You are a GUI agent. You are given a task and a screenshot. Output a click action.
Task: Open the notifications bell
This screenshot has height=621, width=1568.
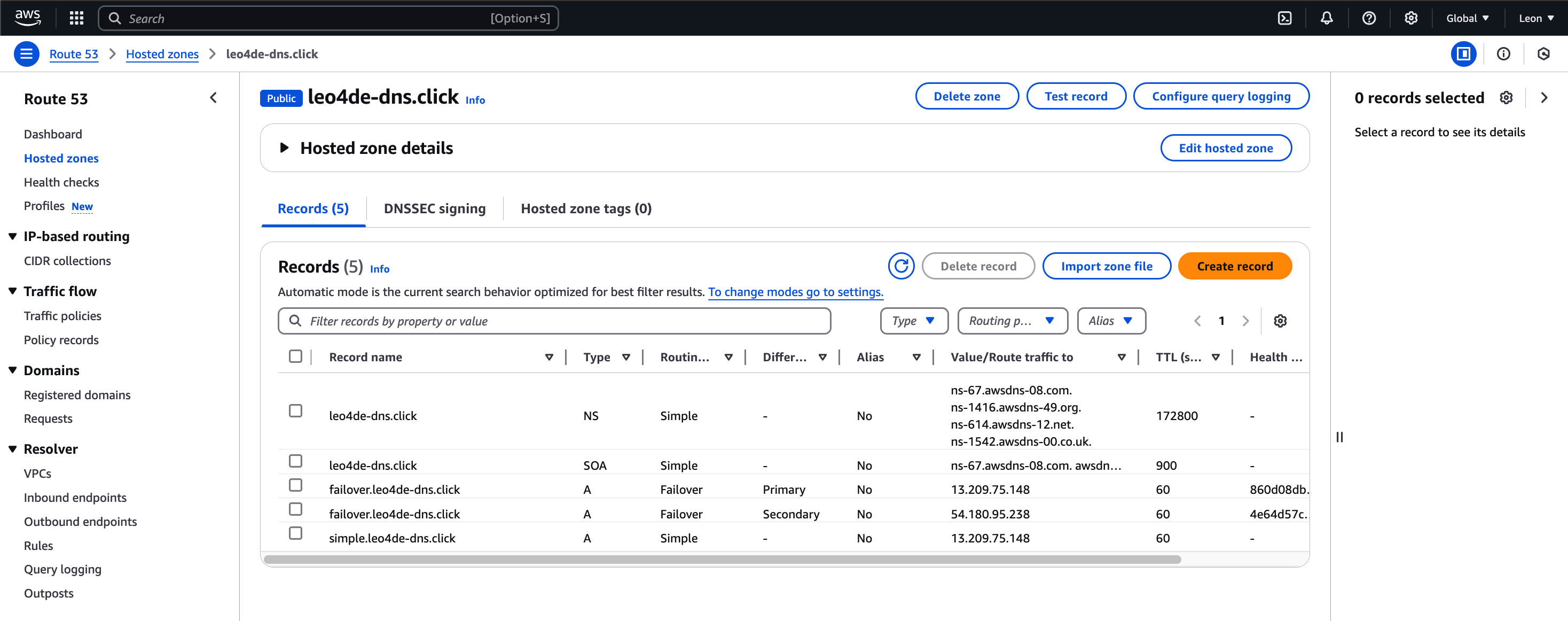1327,18
